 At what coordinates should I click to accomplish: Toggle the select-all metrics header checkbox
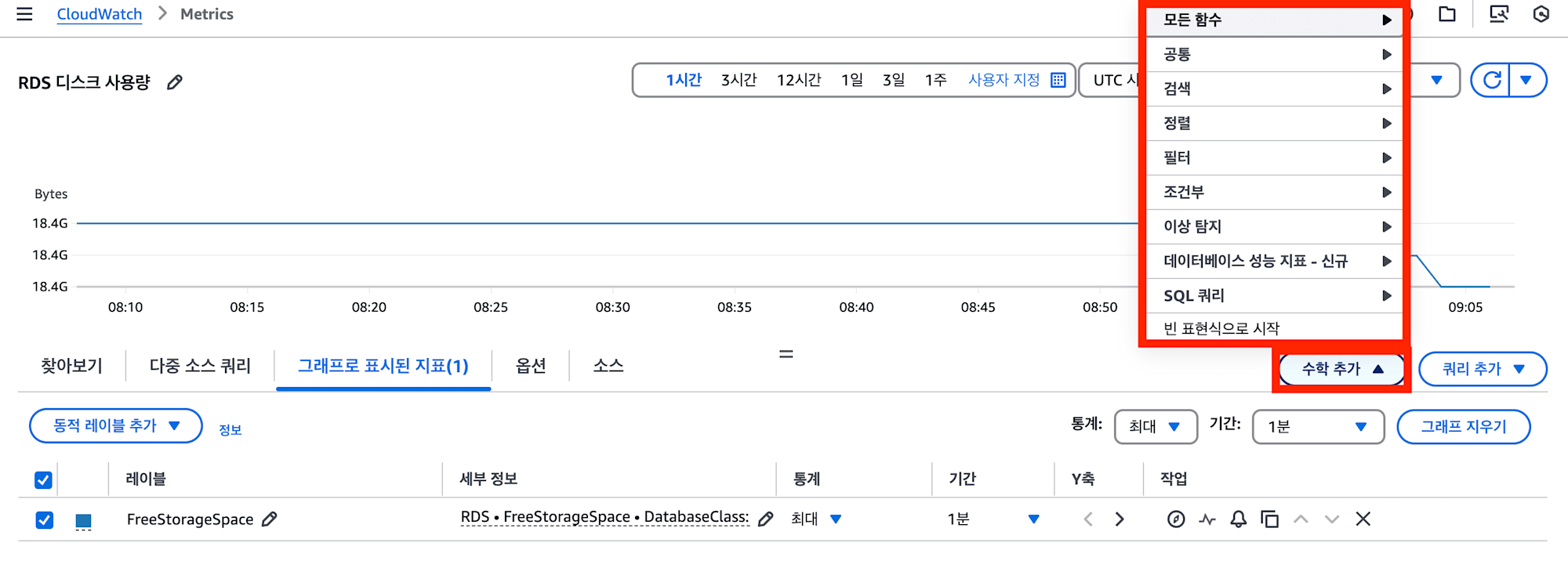coord(44,479)
